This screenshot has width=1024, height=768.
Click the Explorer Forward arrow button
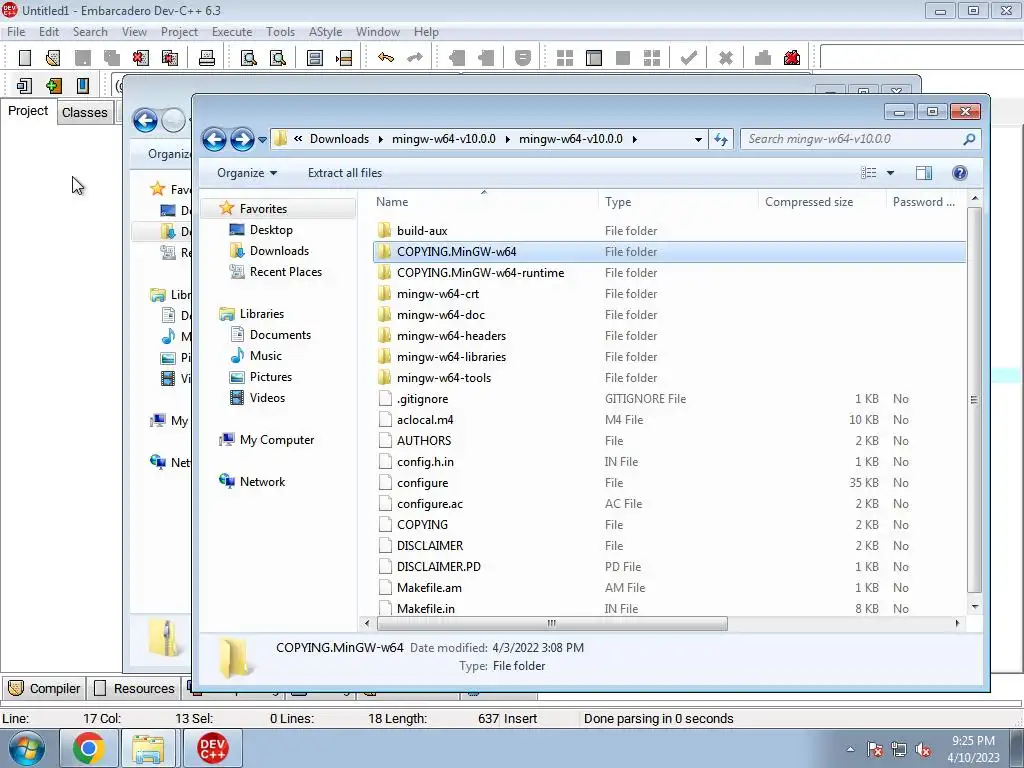point(242,139)
